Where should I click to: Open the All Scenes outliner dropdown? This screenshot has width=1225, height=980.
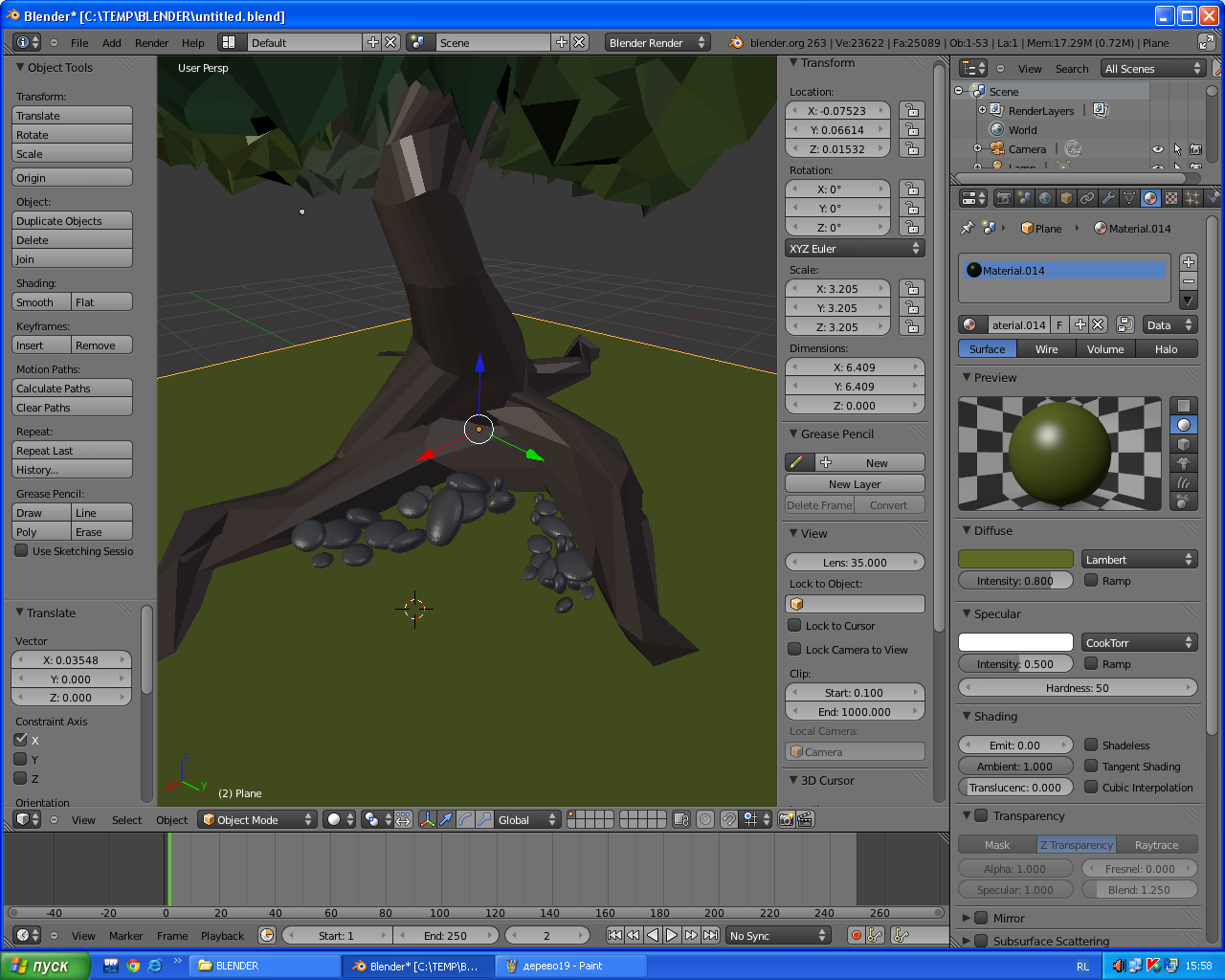click(1152, 68)
